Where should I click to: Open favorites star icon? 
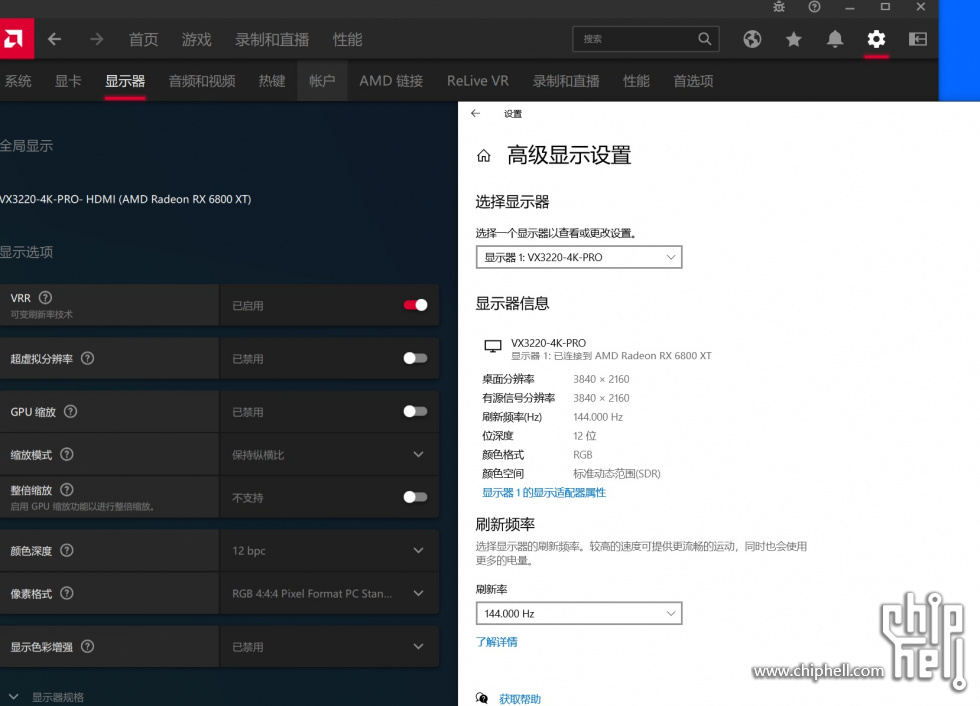(x=794, y=39)
